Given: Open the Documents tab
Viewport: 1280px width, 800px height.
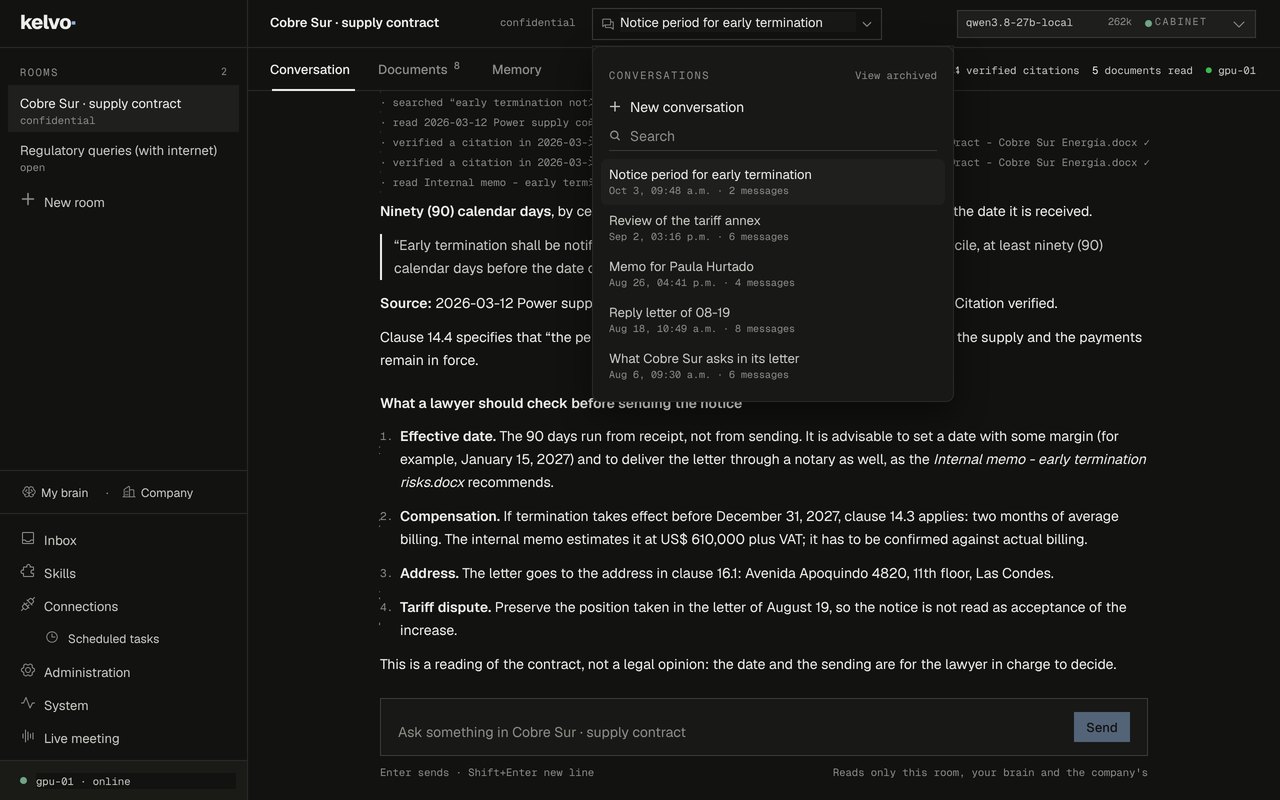Looking at the screenshot, I should point(419,69).
